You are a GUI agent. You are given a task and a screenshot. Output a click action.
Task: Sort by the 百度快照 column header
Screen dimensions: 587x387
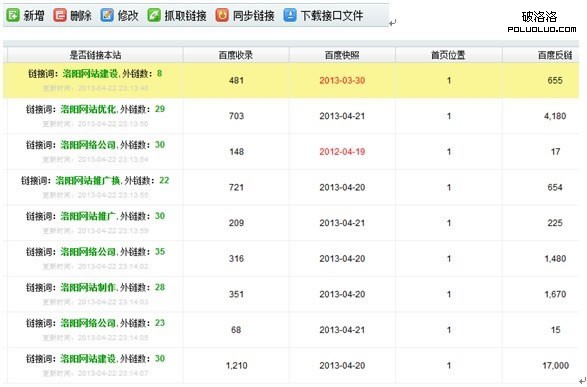coord(342,55)
